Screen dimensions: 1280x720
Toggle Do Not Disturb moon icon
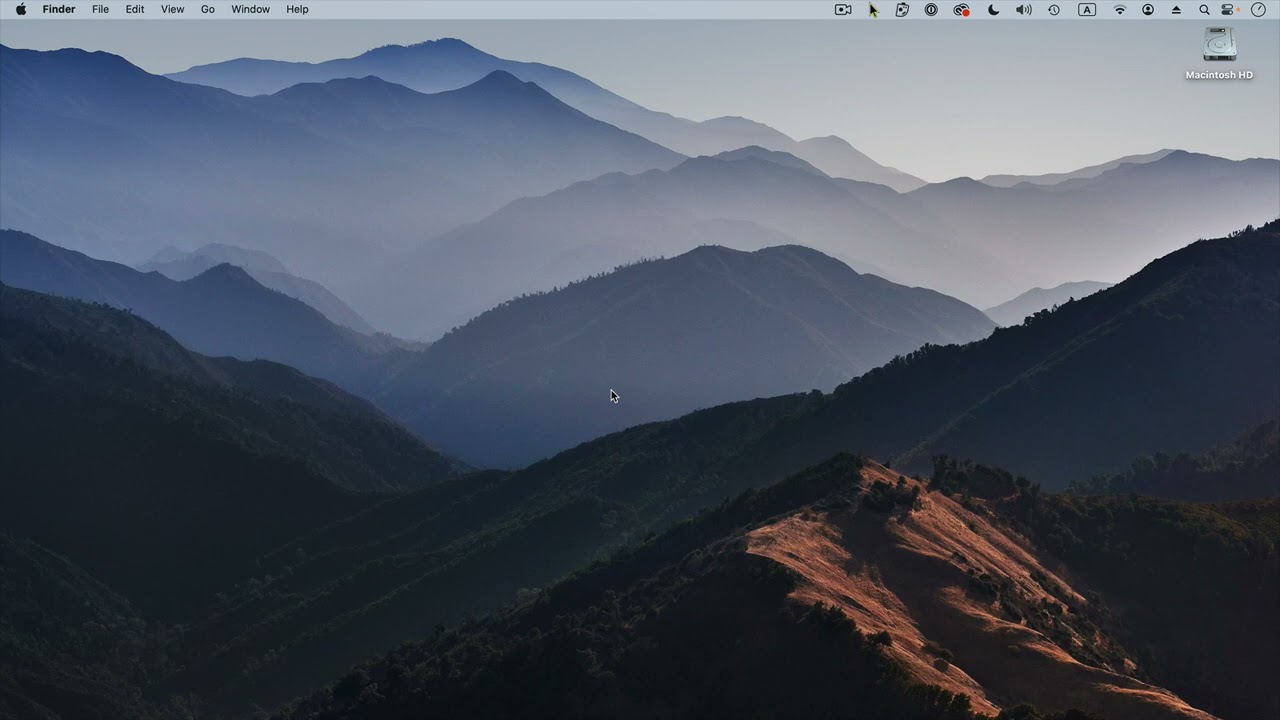[993, 9]
